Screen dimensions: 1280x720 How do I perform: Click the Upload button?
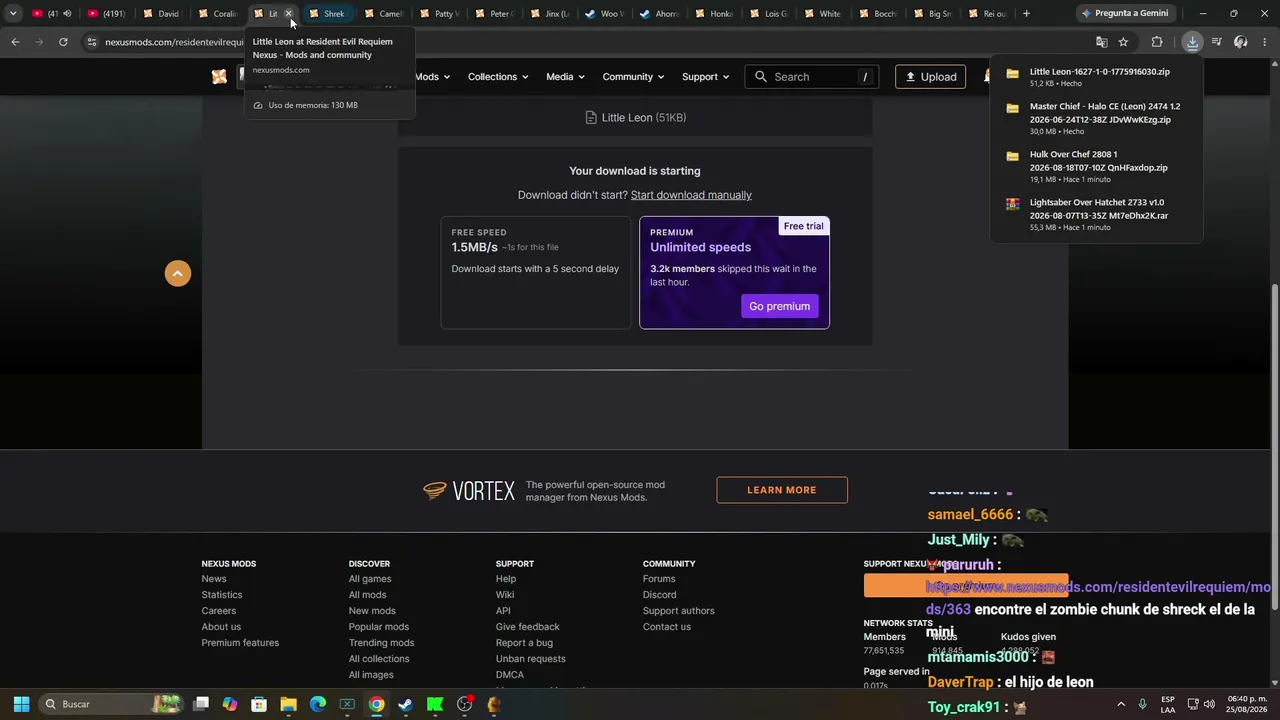[x=930, y=77]
